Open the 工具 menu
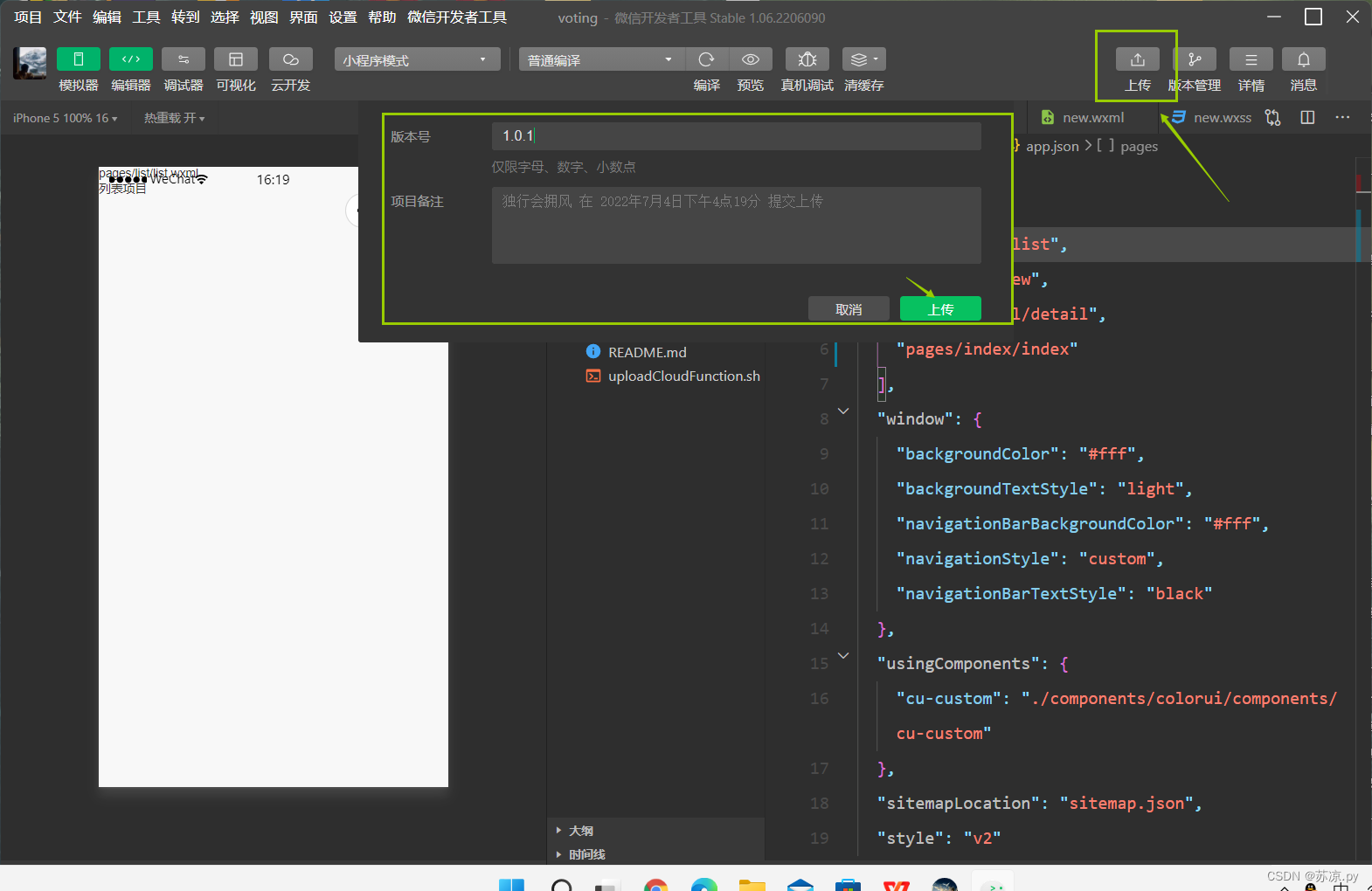Viewport: 1372px width, 891px height. tap(146, 17)
